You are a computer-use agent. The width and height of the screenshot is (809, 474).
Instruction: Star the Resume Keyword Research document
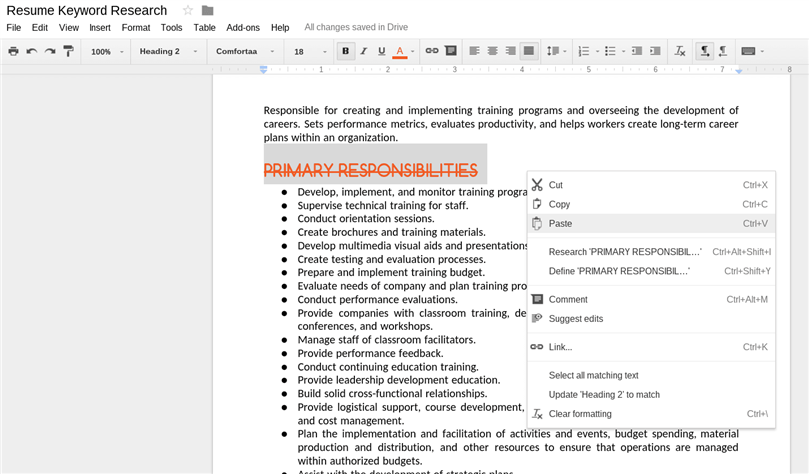pyautogui.click(x=188, y=10)
